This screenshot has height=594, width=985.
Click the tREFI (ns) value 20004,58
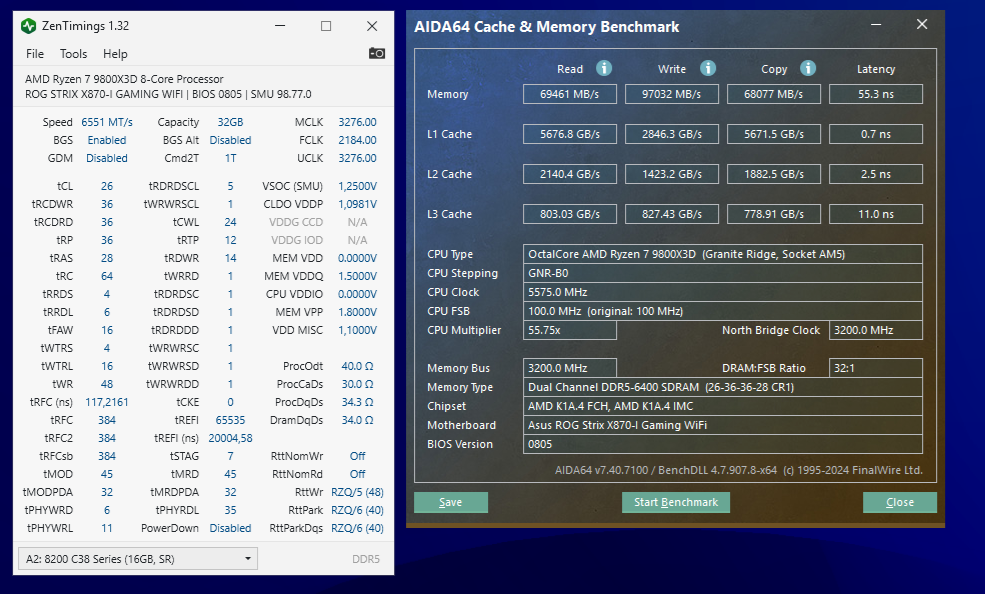pyautogui.click(x=231, y=438)
